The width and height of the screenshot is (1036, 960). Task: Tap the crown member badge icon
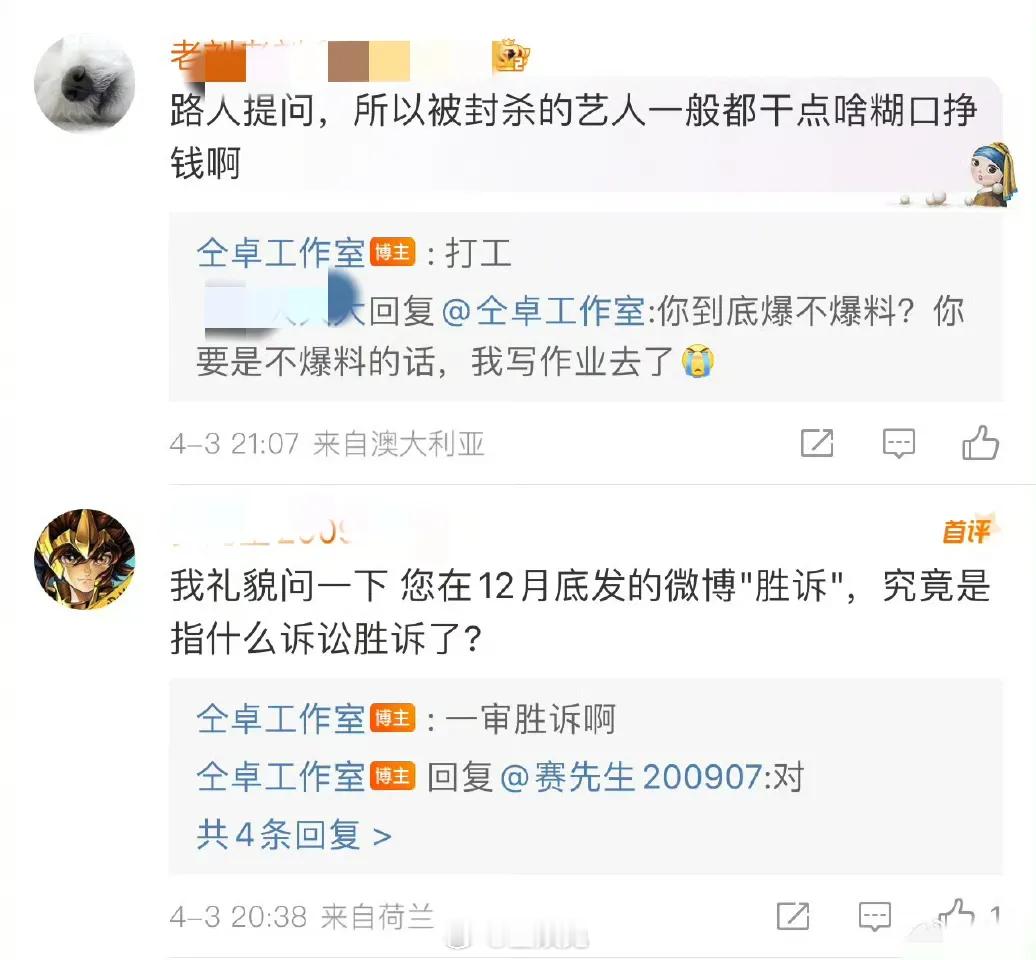click(x=511, y=56)
